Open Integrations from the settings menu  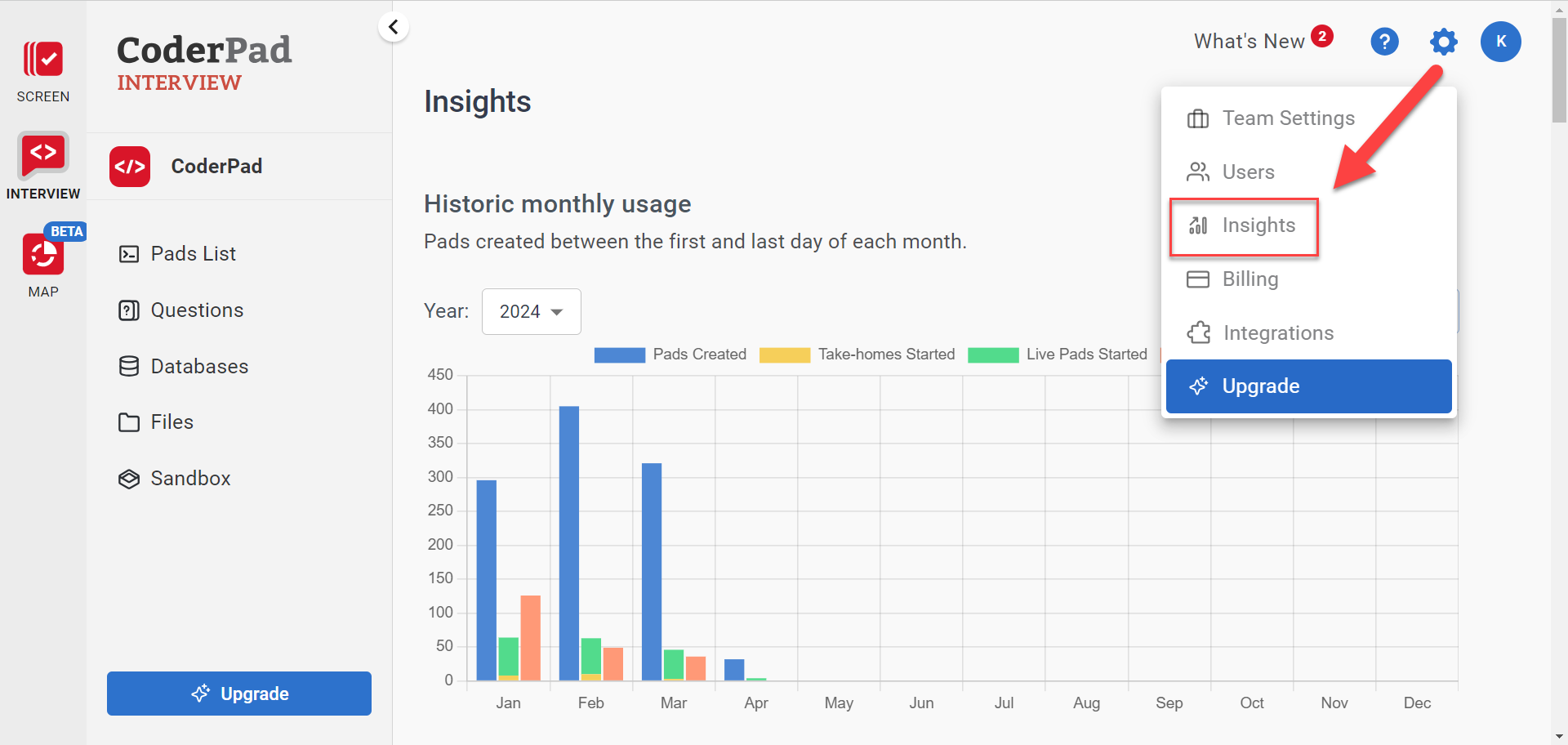pos(1277,333)
